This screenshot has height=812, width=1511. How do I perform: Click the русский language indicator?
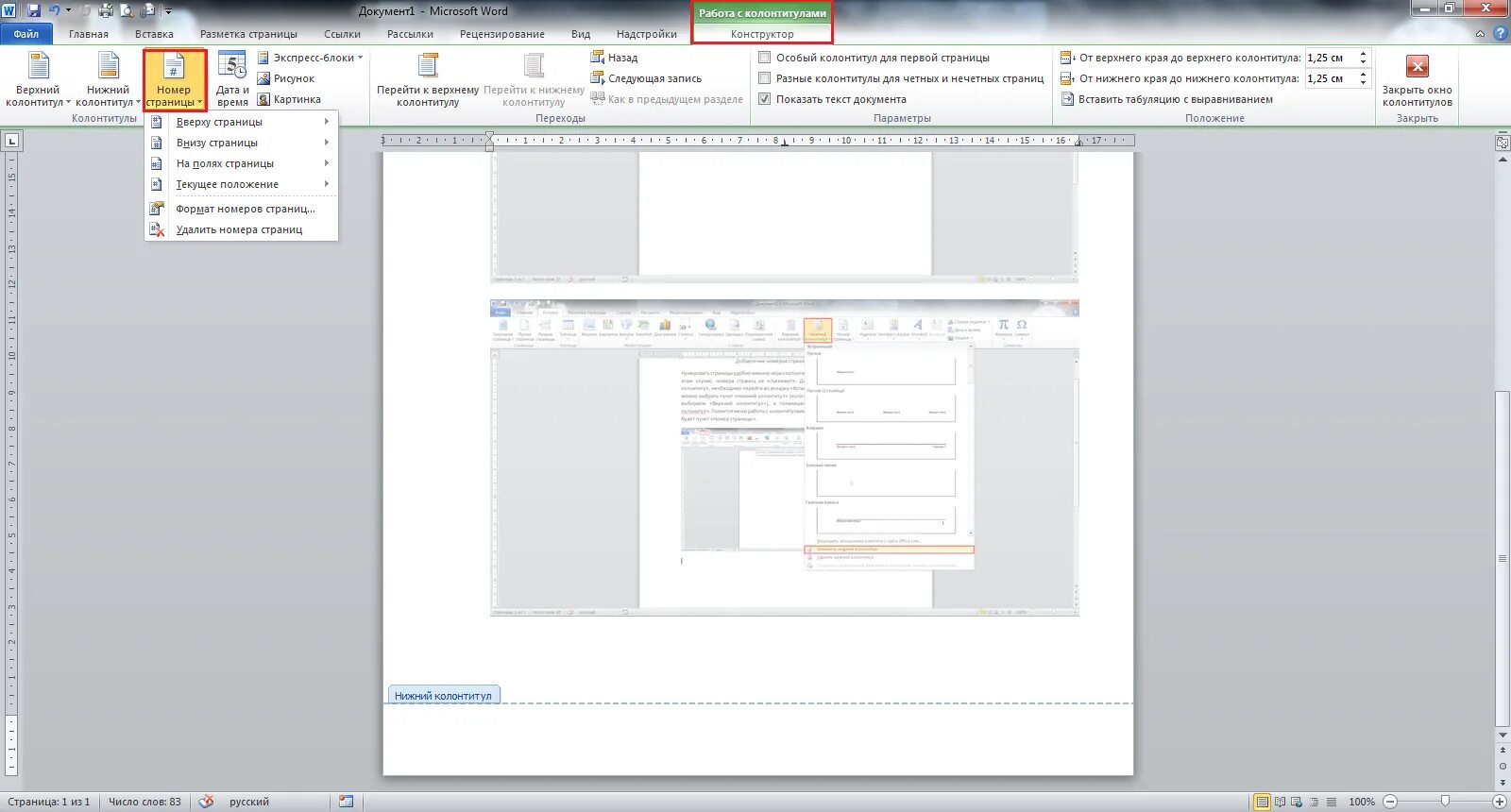click(x=249, y=802)
